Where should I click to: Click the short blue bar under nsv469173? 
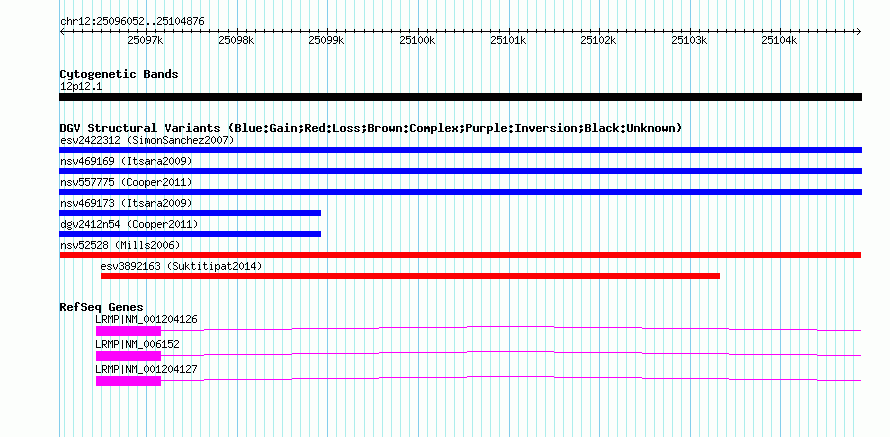tap(190, 213)
